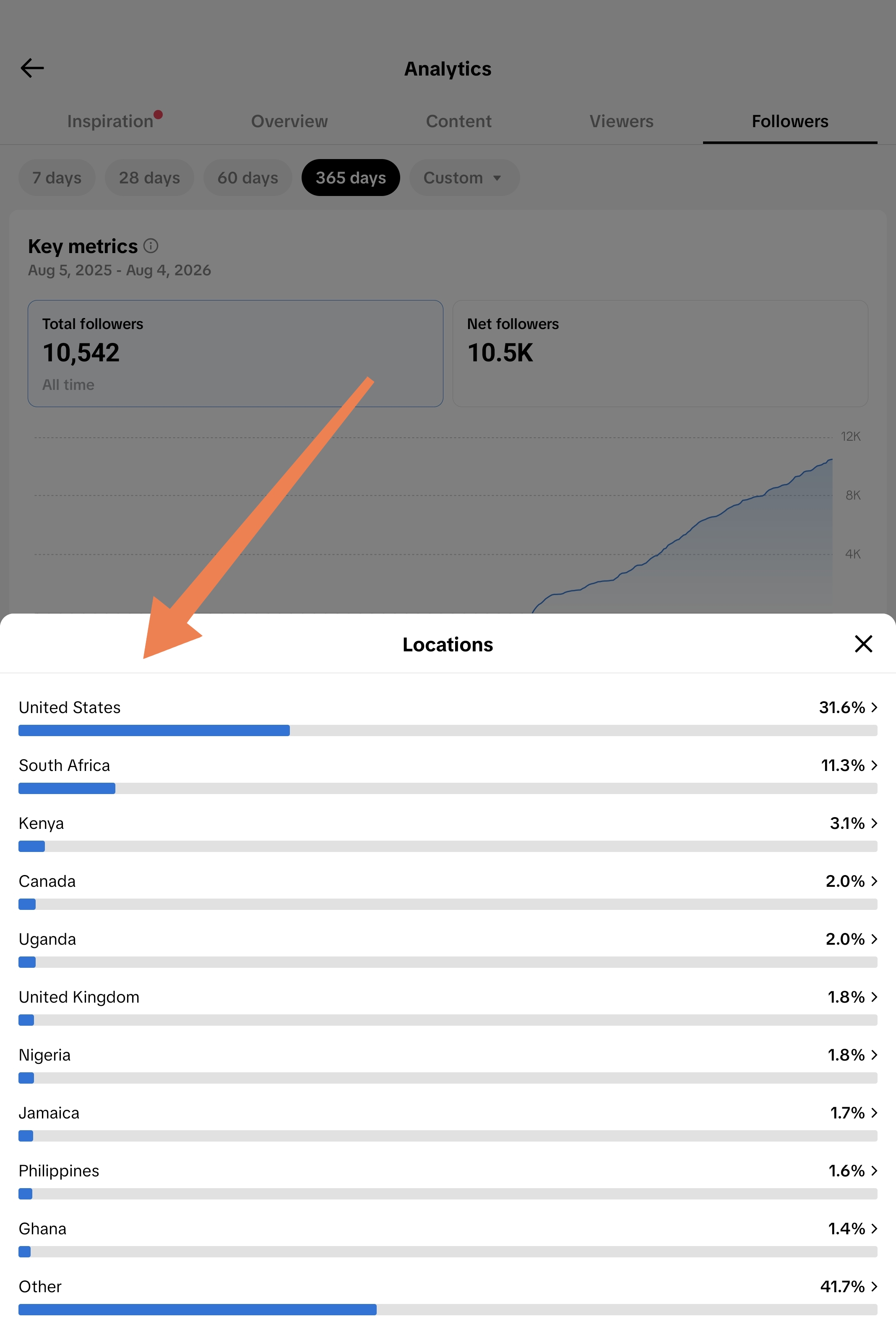Open United States location chevron
The width and height of the screenshot is (896, 1343).
point(874,707)
